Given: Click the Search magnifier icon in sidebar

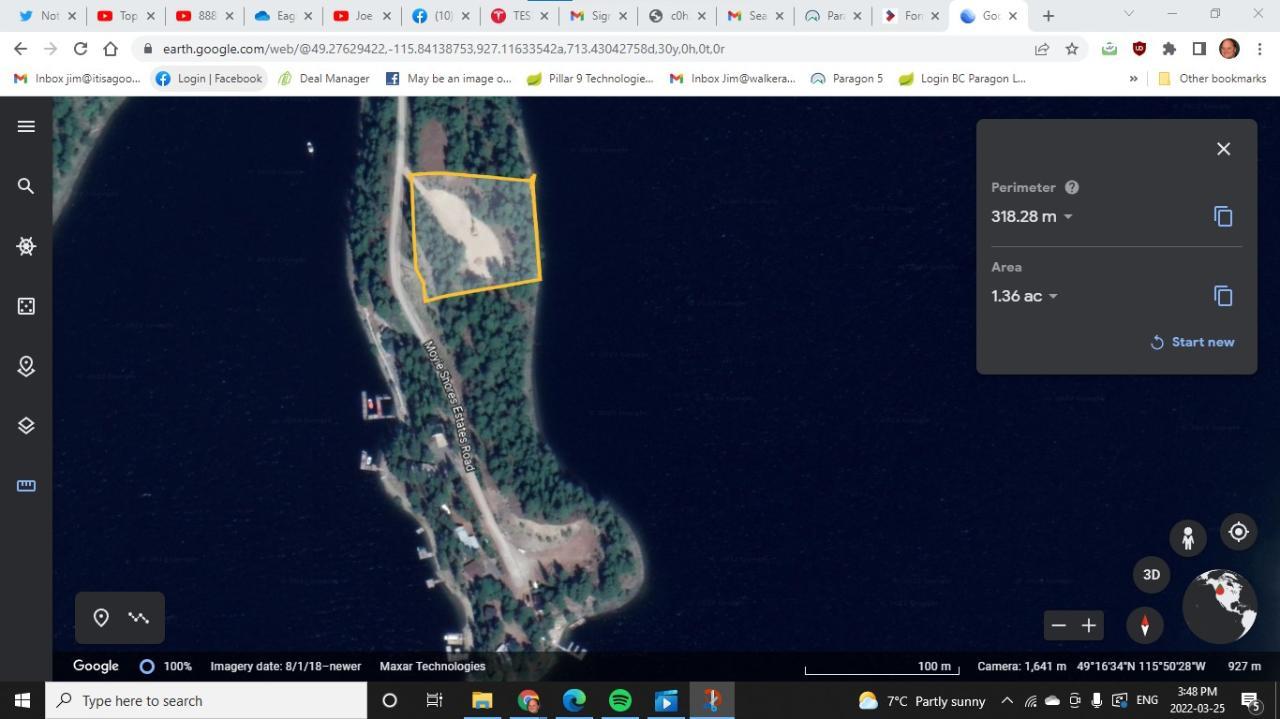Looking at the screenshot, I should [x=26, y=186].
